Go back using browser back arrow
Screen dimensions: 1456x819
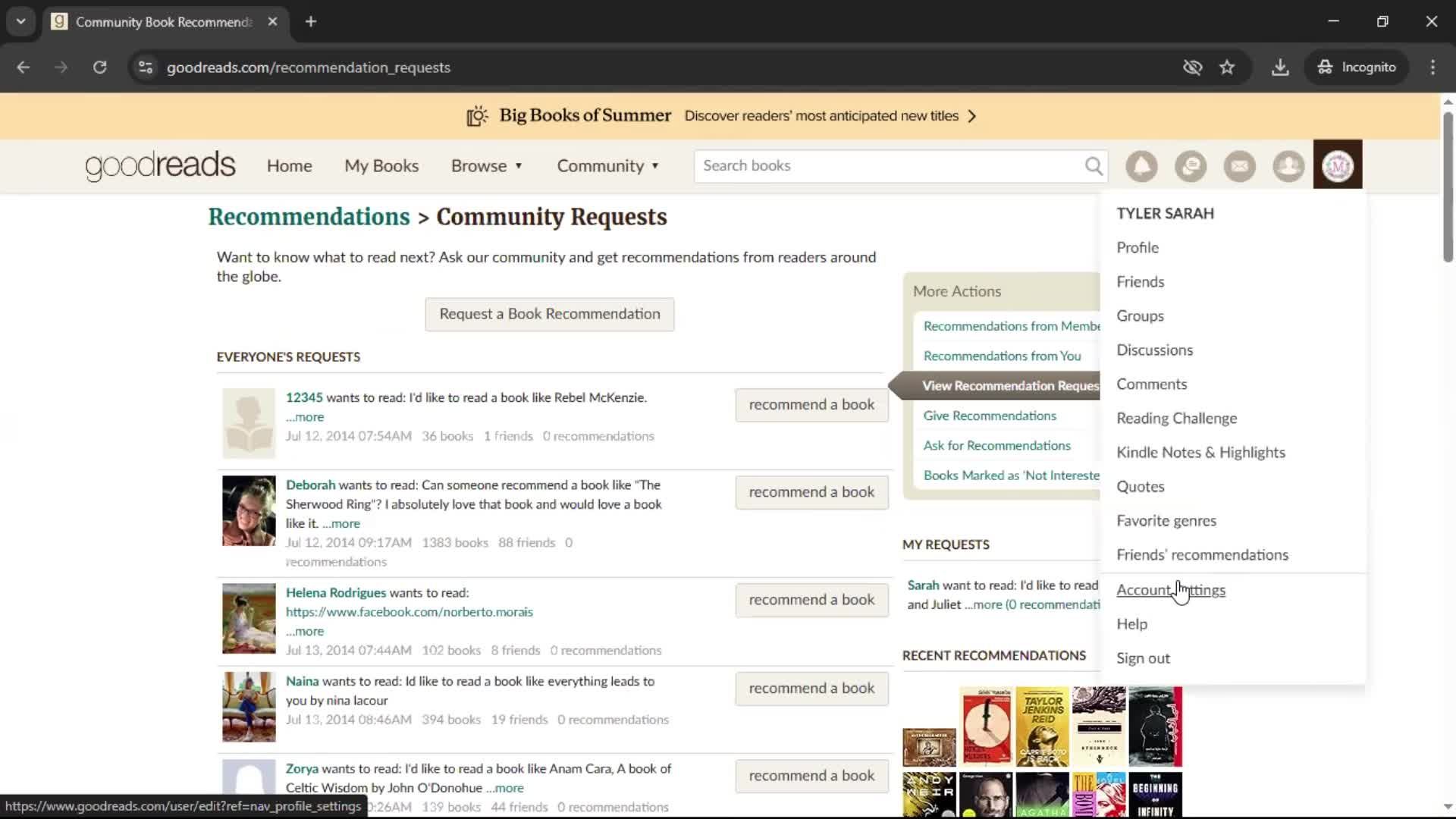click(24, 67)
